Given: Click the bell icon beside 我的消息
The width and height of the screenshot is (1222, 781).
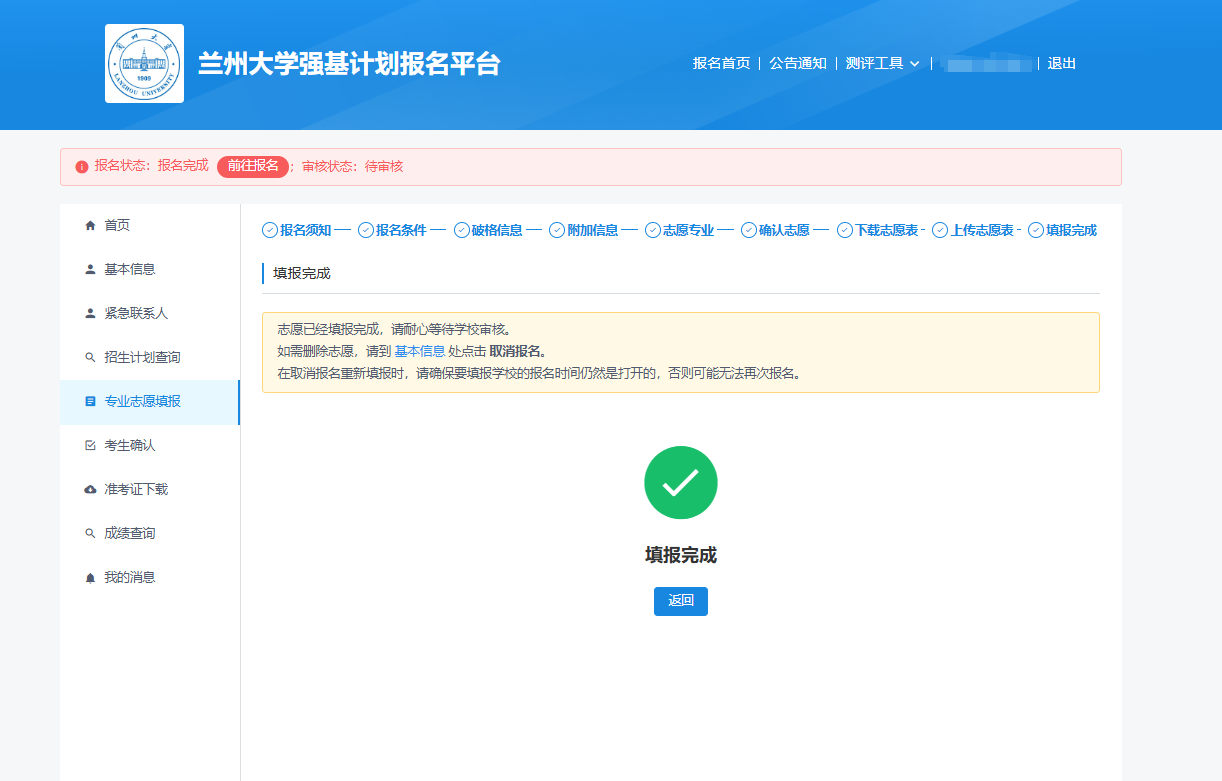Looking at the screenshot, I should coord(90,578).
